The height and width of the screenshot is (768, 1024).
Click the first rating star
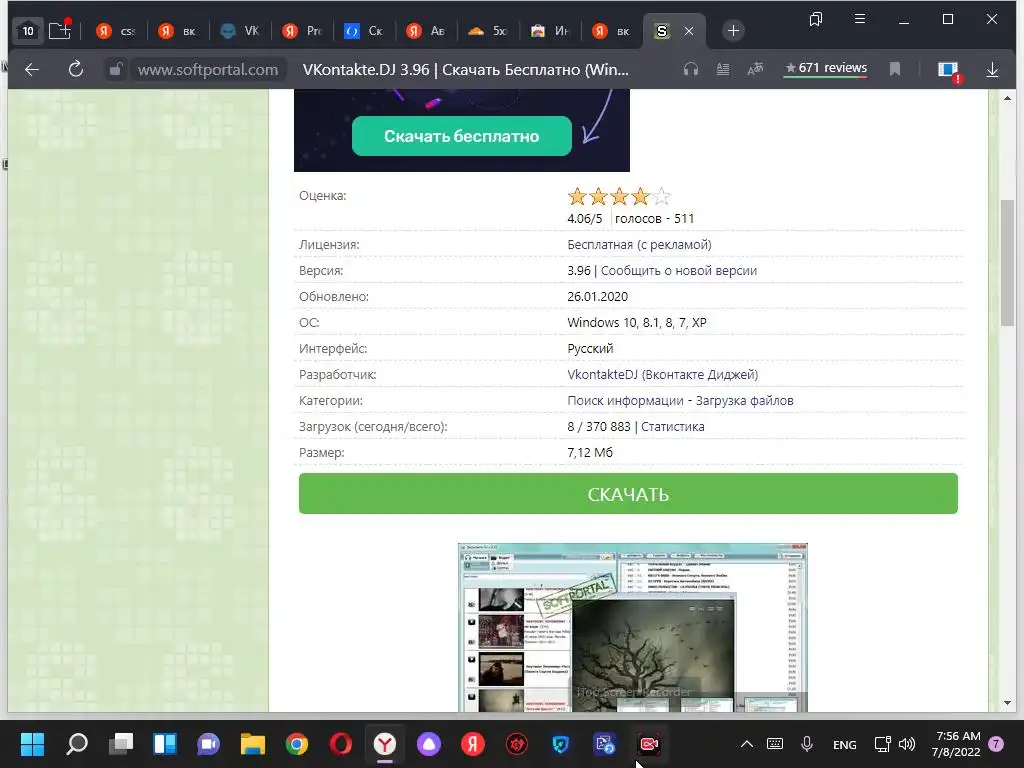click(x=577, y=196)
